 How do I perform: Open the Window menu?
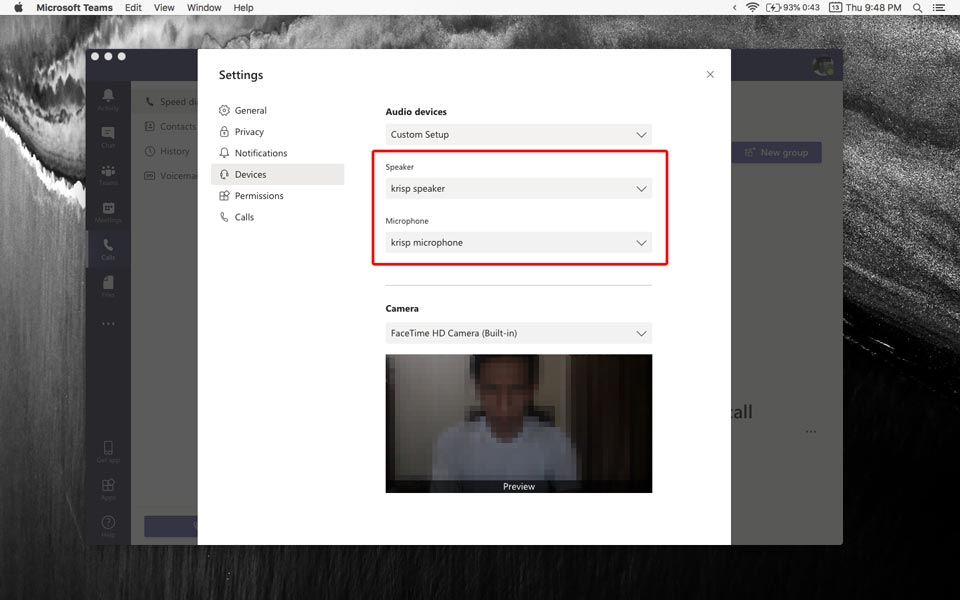coord(204,7)
